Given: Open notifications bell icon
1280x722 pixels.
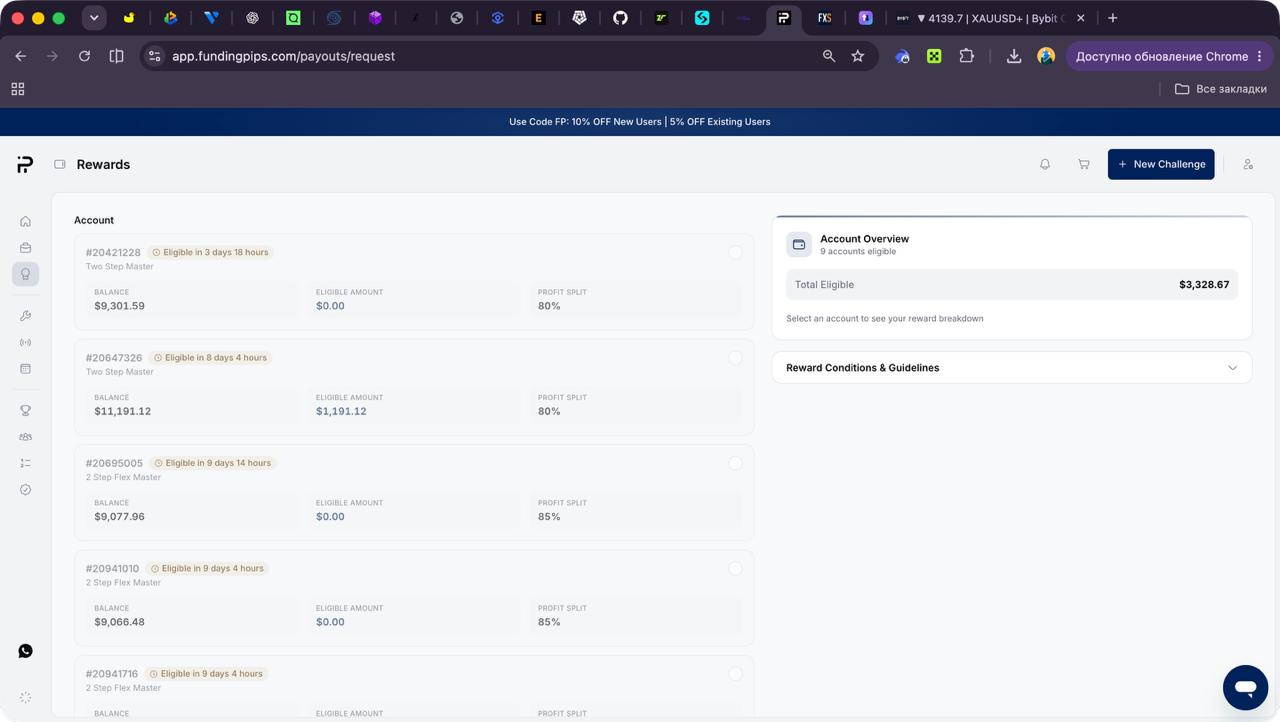Looking at the screenshot, I should click(x=1045, y=164).
